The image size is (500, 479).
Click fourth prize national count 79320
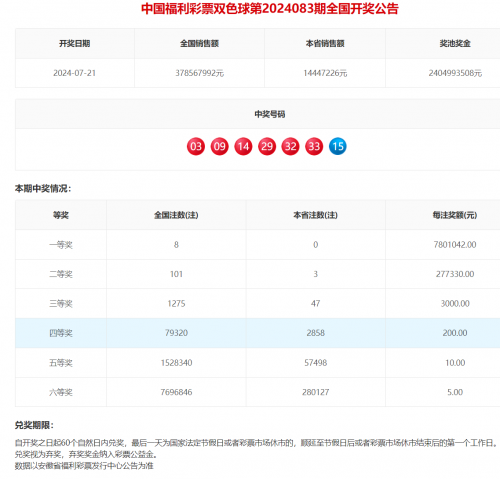(176, 333)
